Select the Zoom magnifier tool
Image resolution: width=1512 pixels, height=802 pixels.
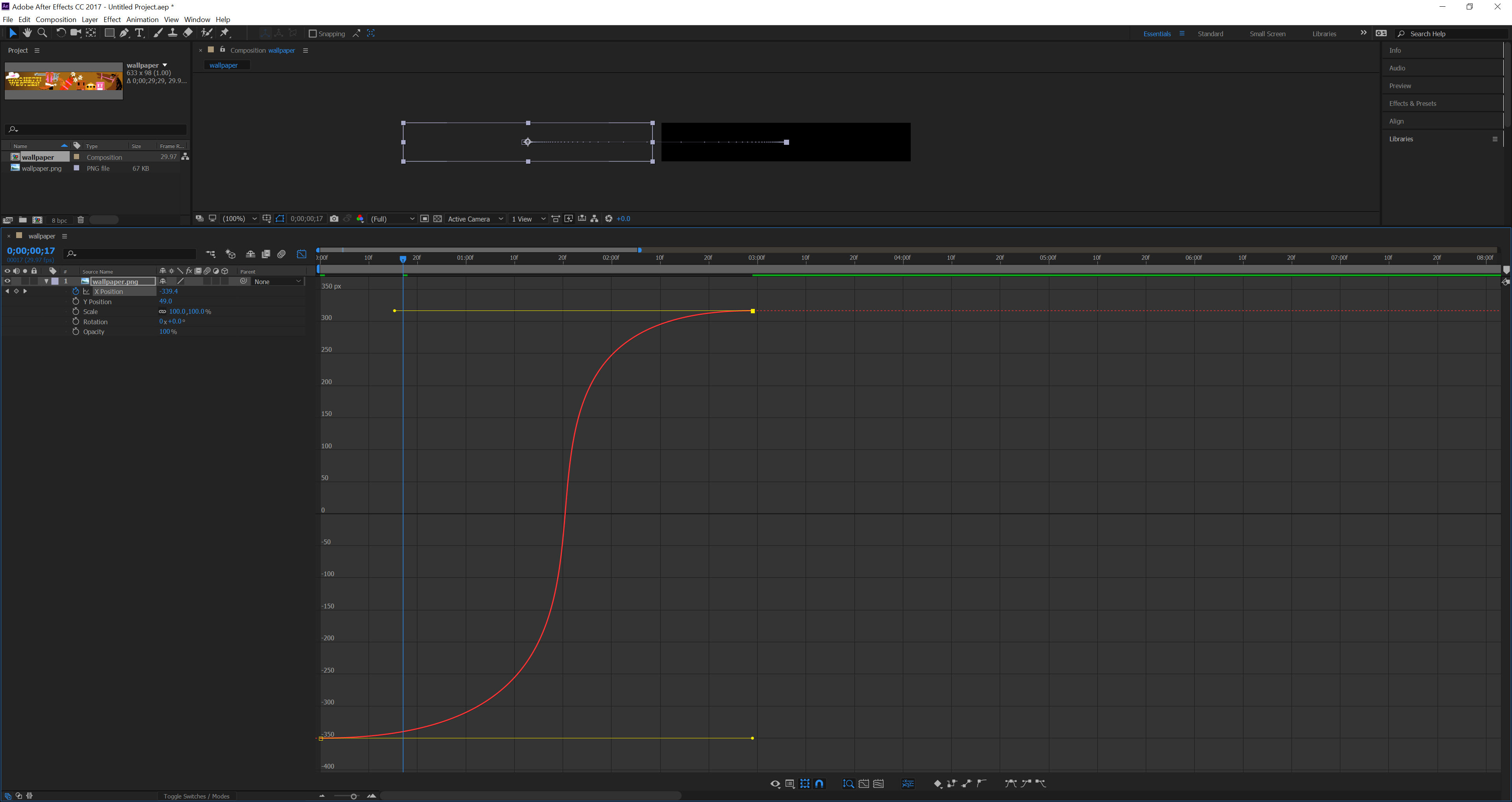point(42,33)
